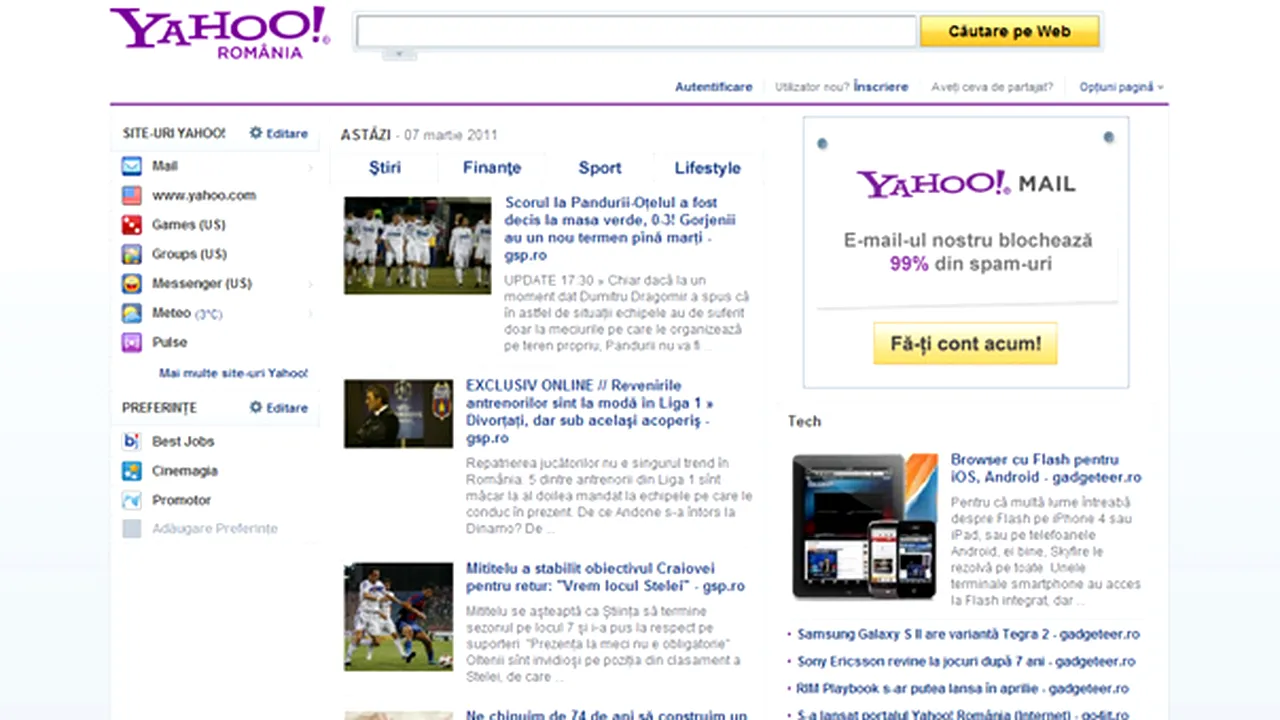The height and width of the screenshot is (720, 1280).
Task: Click the Cinemagia icon
Action: click(x=132, y=470)
